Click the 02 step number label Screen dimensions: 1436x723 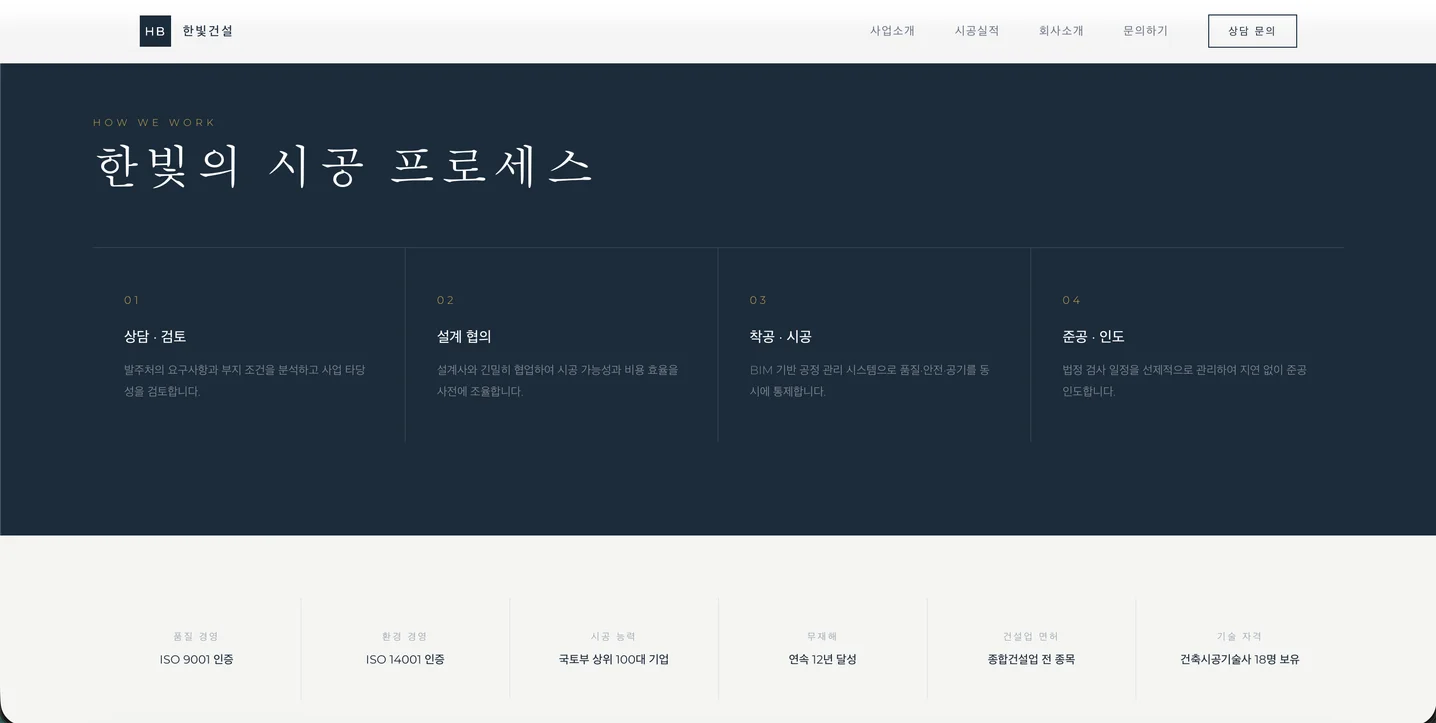[x=445, y=299]
